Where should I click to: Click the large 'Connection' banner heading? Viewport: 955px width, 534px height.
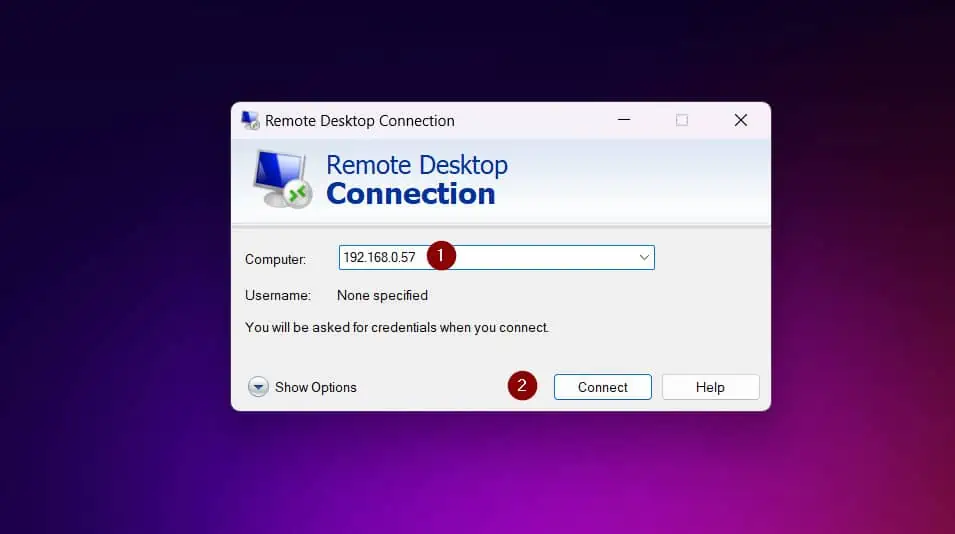coord(411,194)
